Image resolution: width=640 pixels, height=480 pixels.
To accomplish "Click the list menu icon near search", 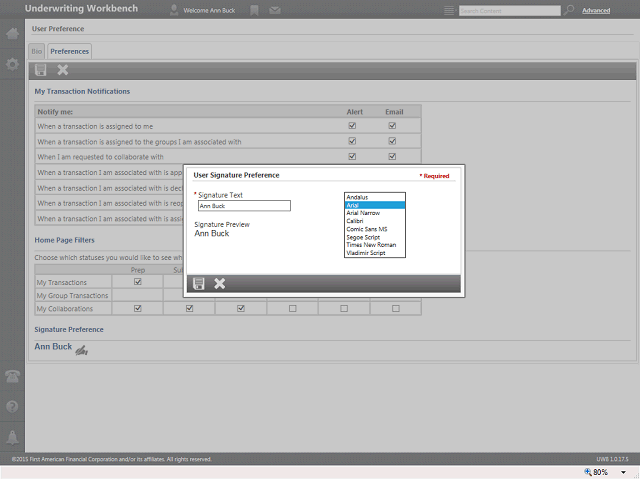I will point(449,11).
